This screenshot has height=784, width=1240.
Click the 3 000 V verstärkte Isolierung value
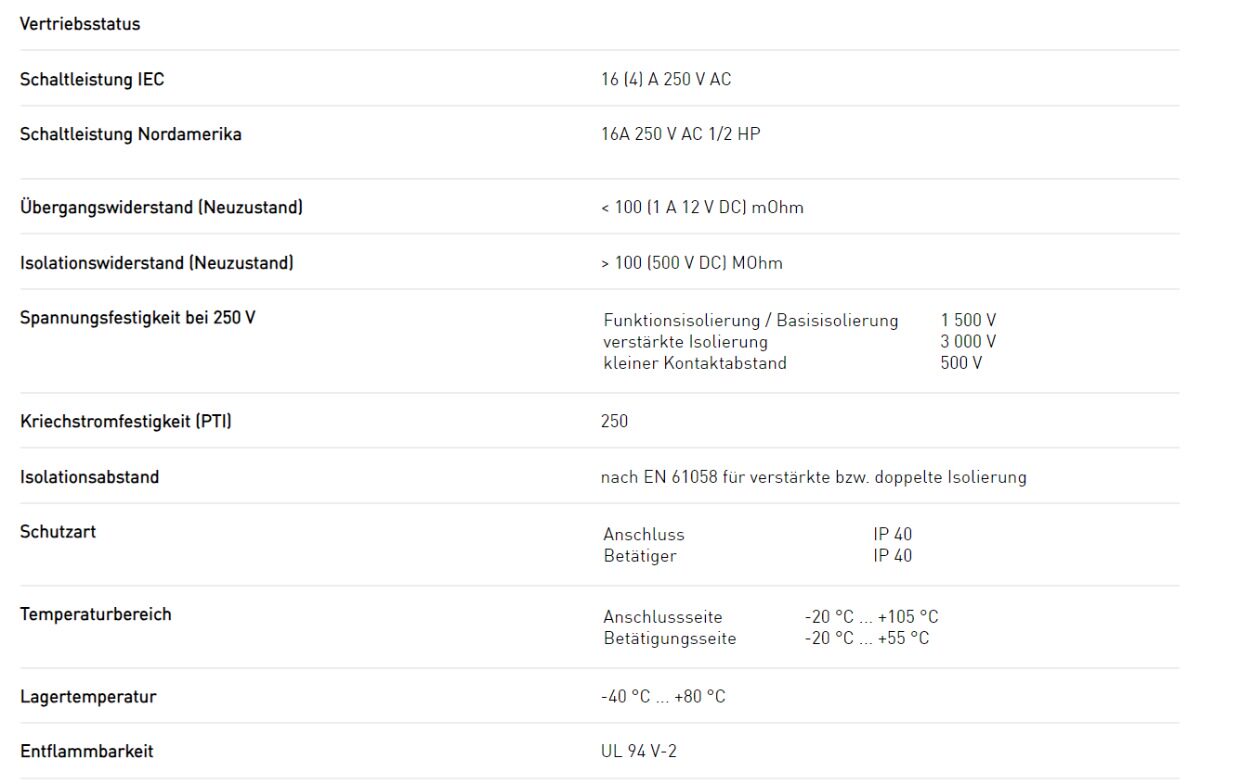(968, 342)
